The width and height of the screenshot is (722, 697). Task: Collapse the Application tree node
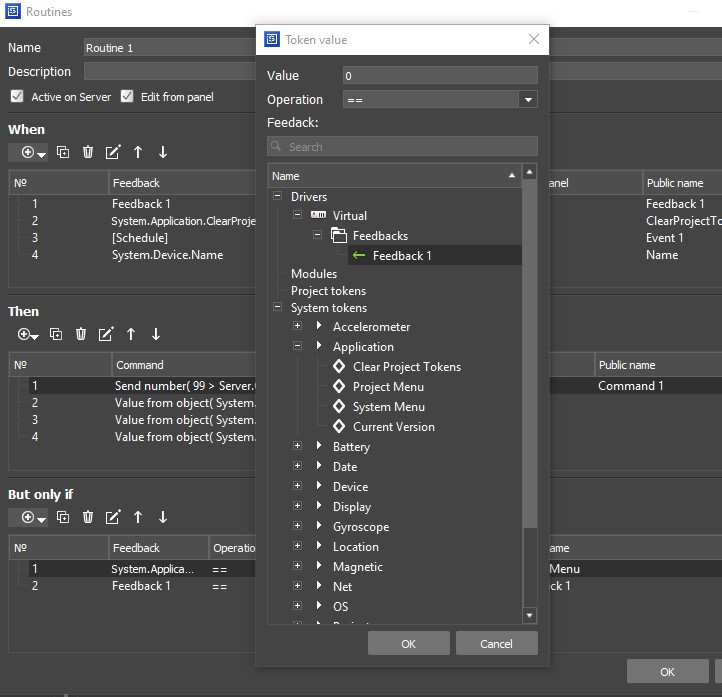(x=297, y=347)
